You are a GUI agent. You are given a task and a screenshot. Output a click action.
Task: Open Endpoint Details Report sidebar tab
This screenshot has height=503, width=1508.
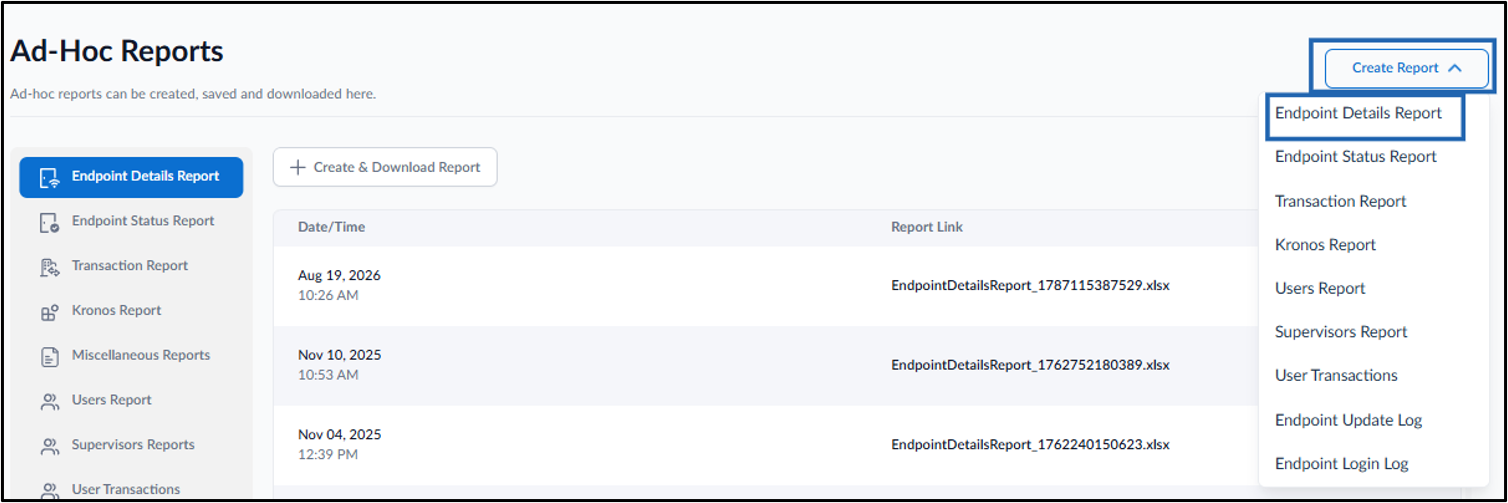[131, 177]
